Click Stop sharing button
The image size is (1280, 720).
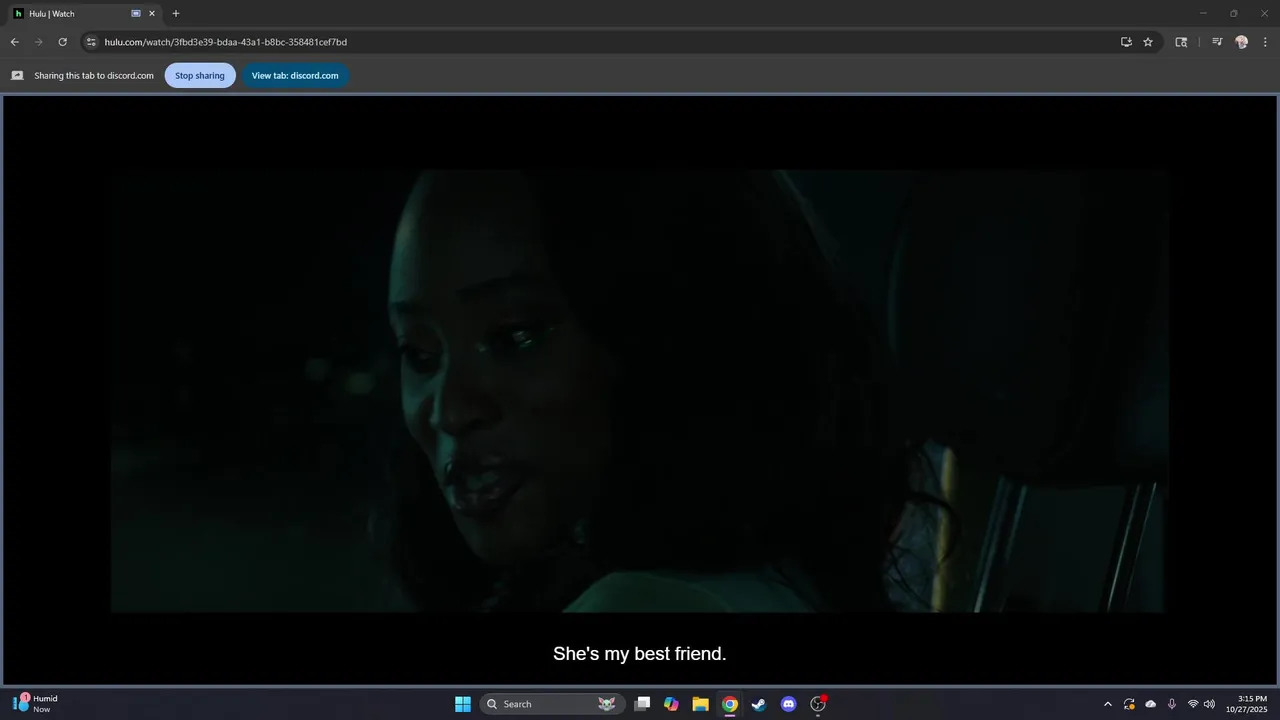(200, 75)
